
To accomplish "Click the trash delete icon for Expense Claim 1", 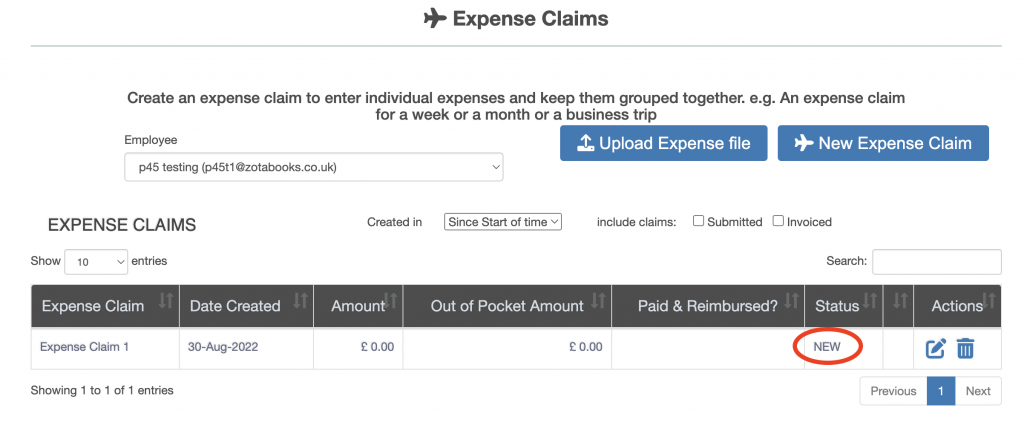I will click(965, 348).
